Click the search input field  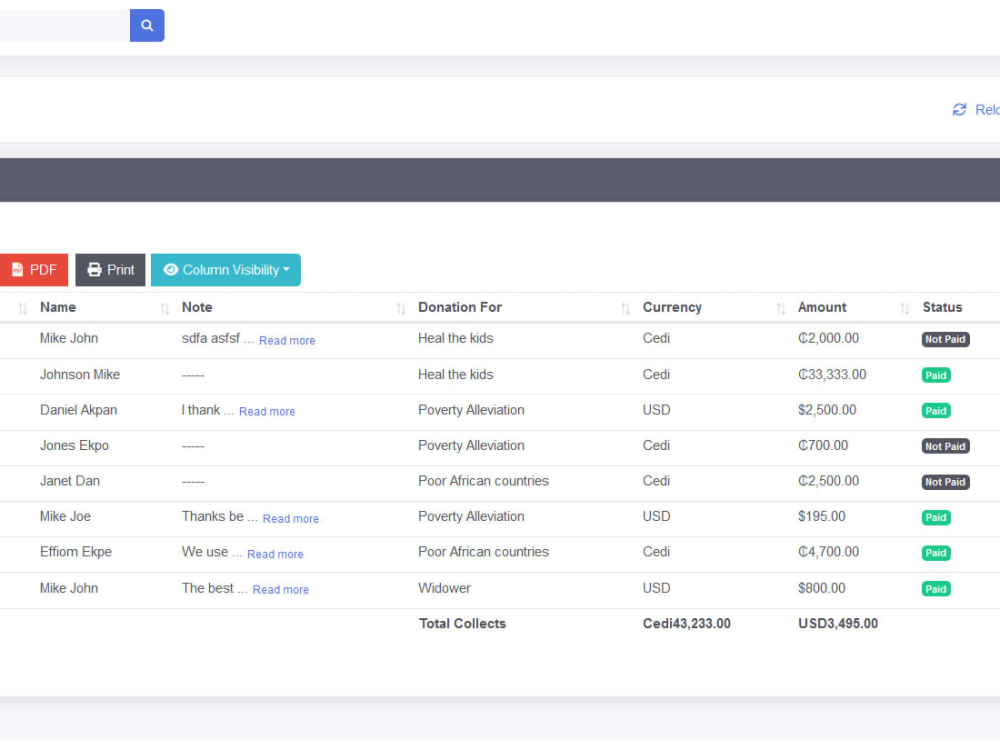[64, 26]
